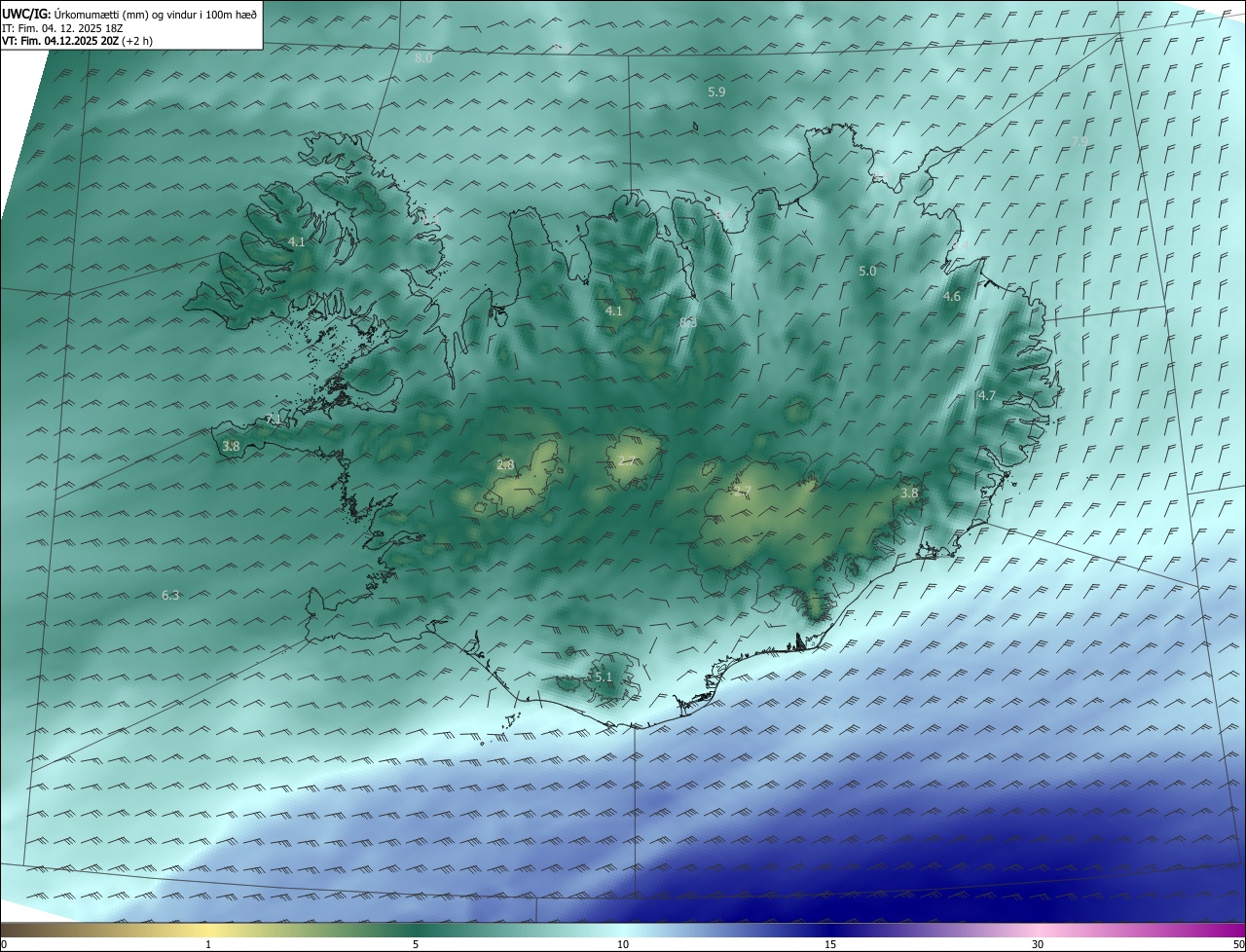The width and height of the screenshot is (1246, 952).
Task: Click the 2.8 value on the glacier
Action: [505, 464]
